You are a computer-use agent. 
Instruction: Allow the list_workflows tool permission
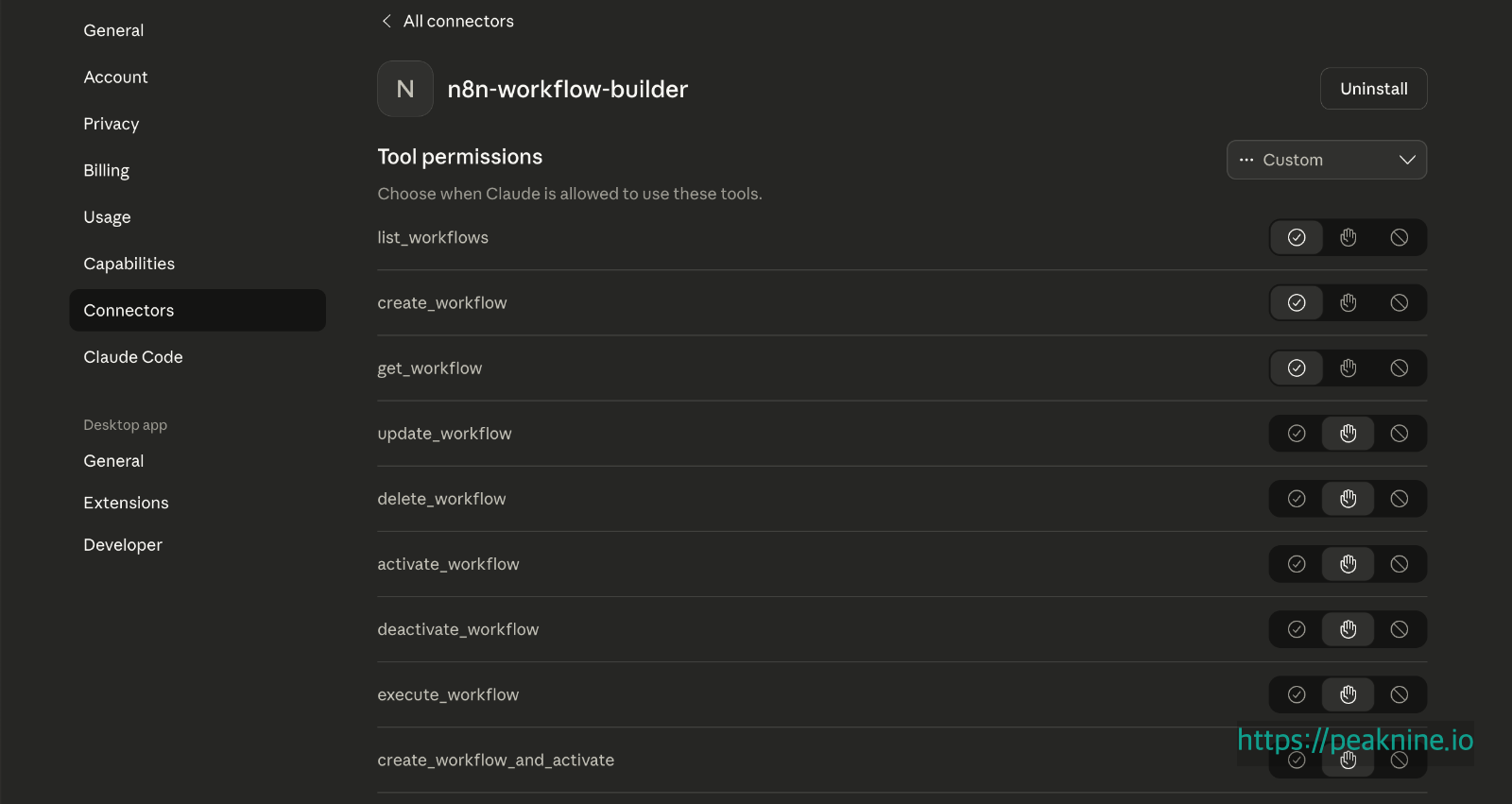tap(1296, 237)
